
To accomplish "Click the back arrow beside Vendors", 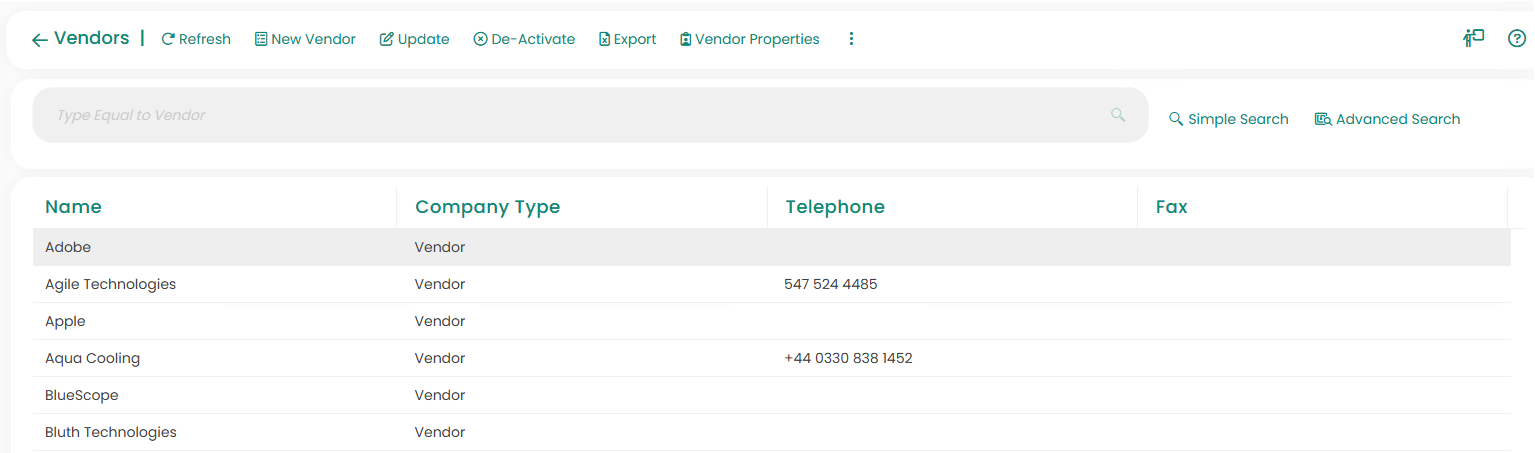I will (x=39, y=40).
